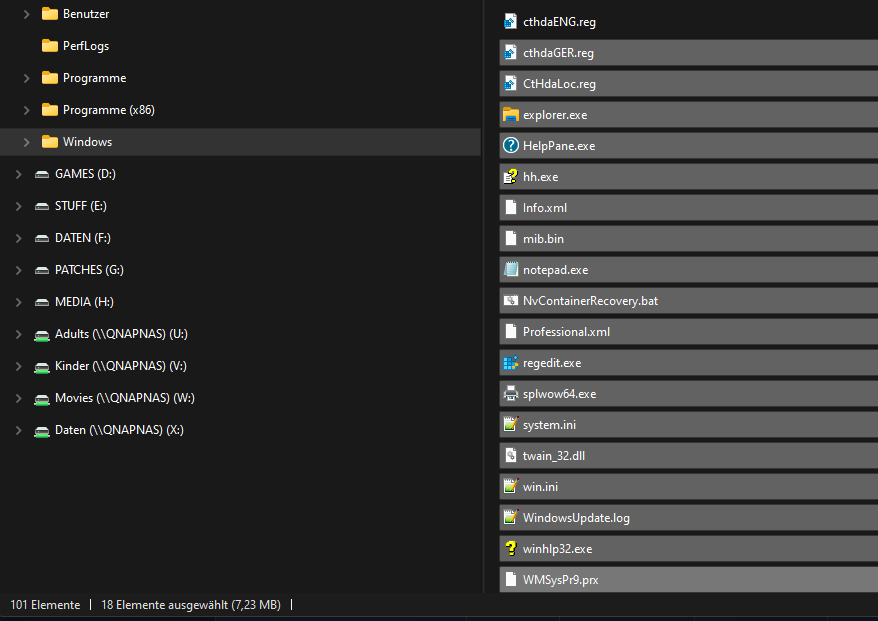Expand the Movies (\\QNAPNAS) (W:) share
Image resolution: width=878 pixels, height=621 pixels.
18,398
